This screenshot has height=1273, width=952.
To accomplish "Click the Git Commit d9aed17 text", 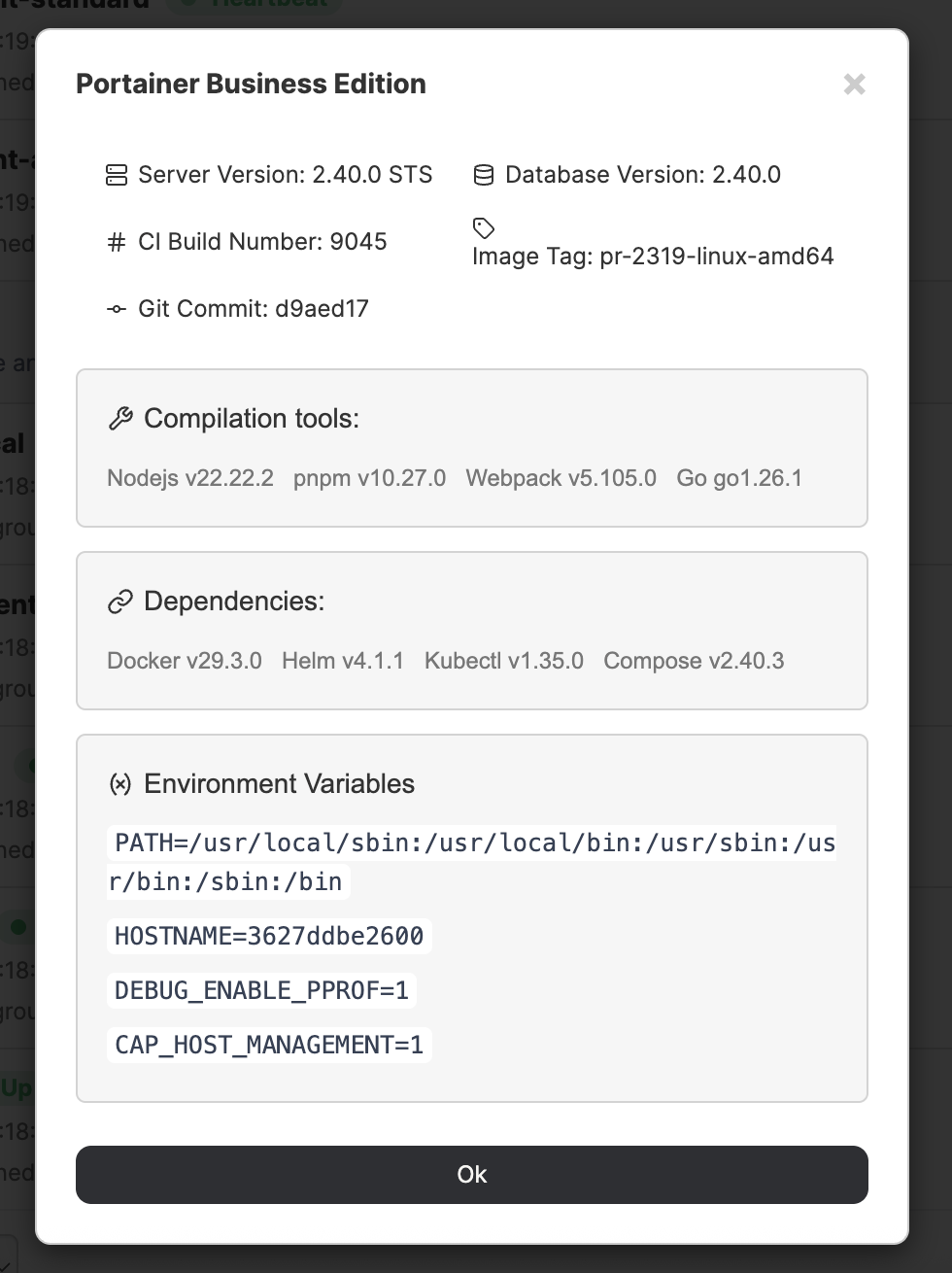I will coord(254,309).
